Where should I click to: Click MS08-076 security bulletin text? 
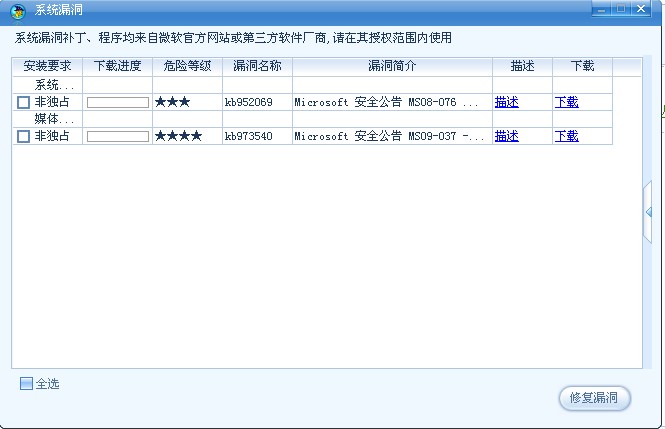coord(386,102)
